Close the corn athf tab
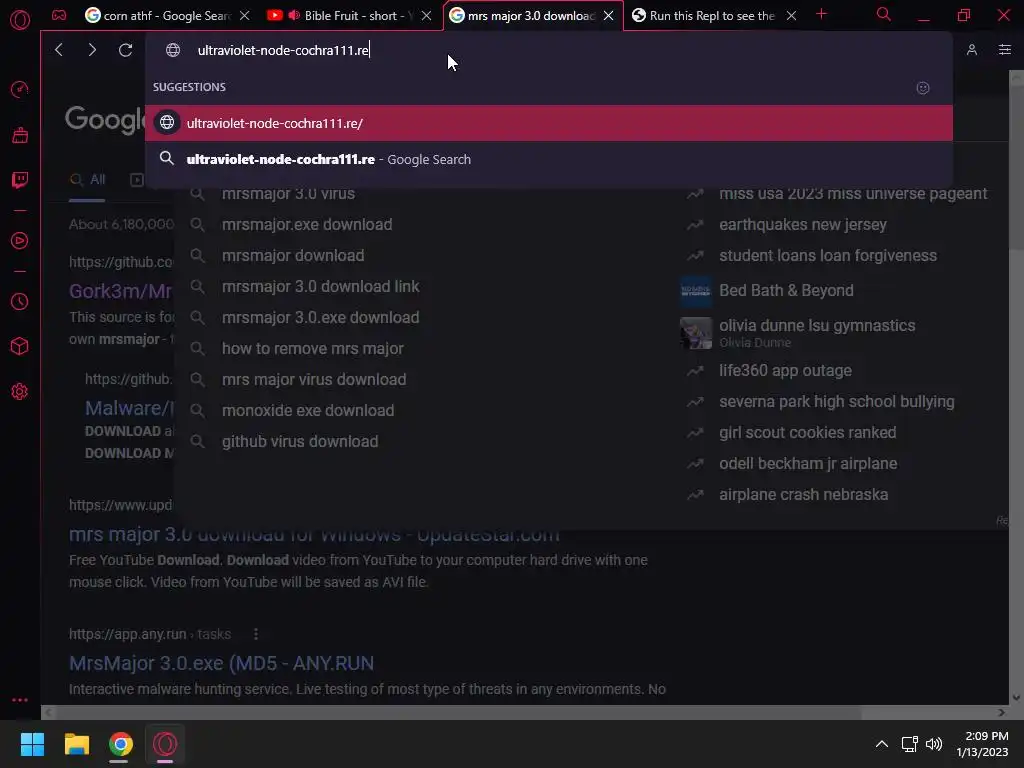The image size is (1024, 768). pyautogui.click(x=244, y=16)
